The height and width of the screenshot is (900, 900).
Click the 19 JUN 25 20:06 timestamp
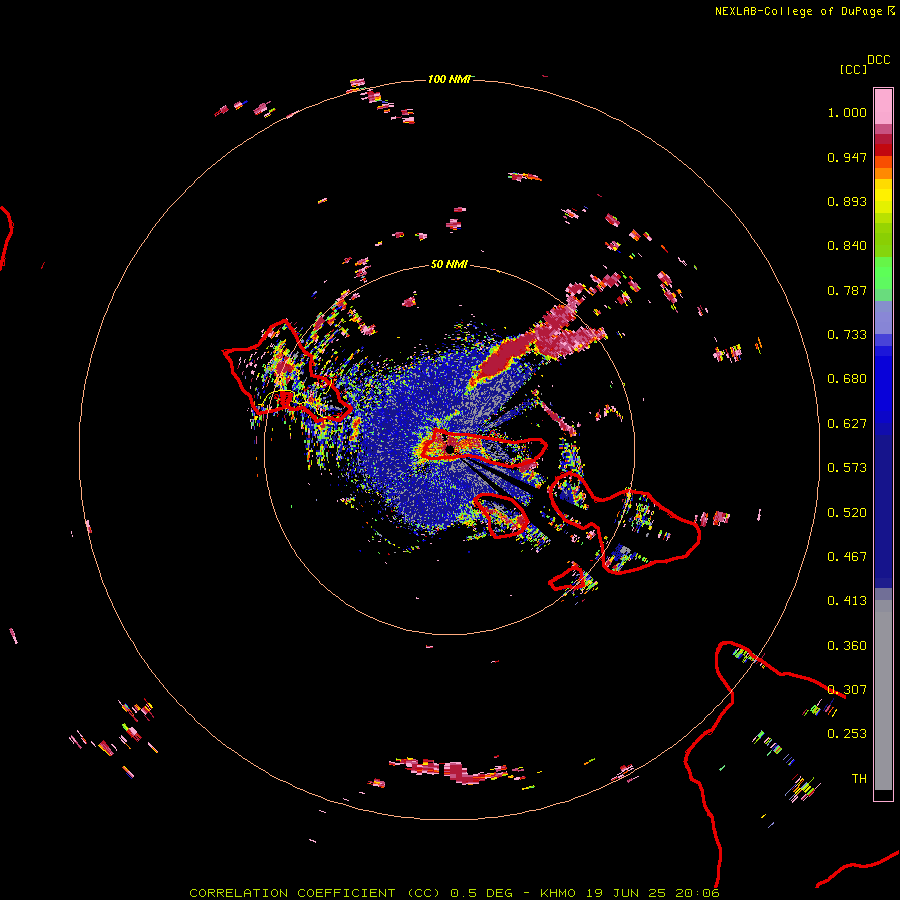coord(653,893)
